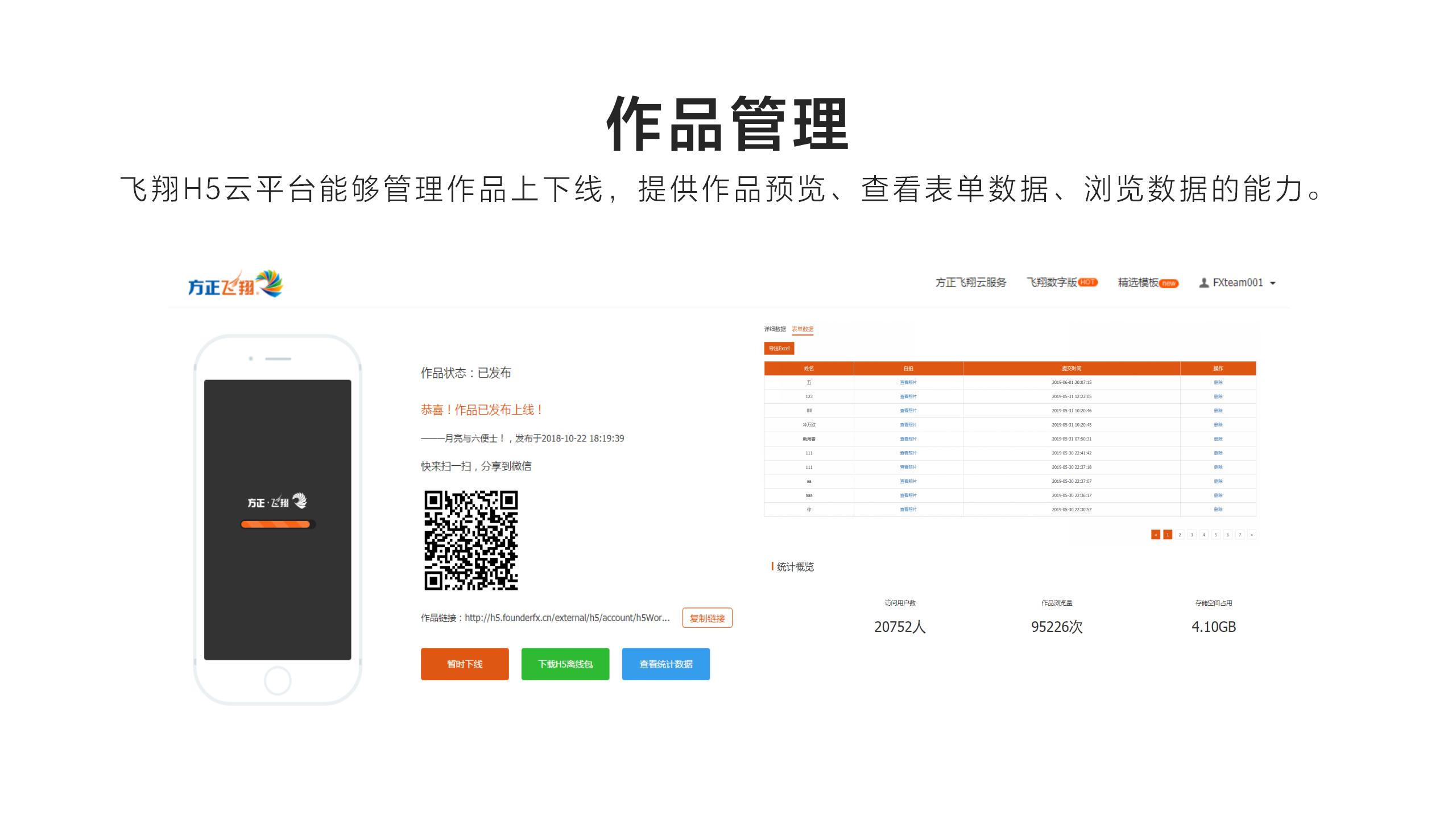Click the 方正飞翔 logo
The image size is (1456, 819).
coord(235,284)
